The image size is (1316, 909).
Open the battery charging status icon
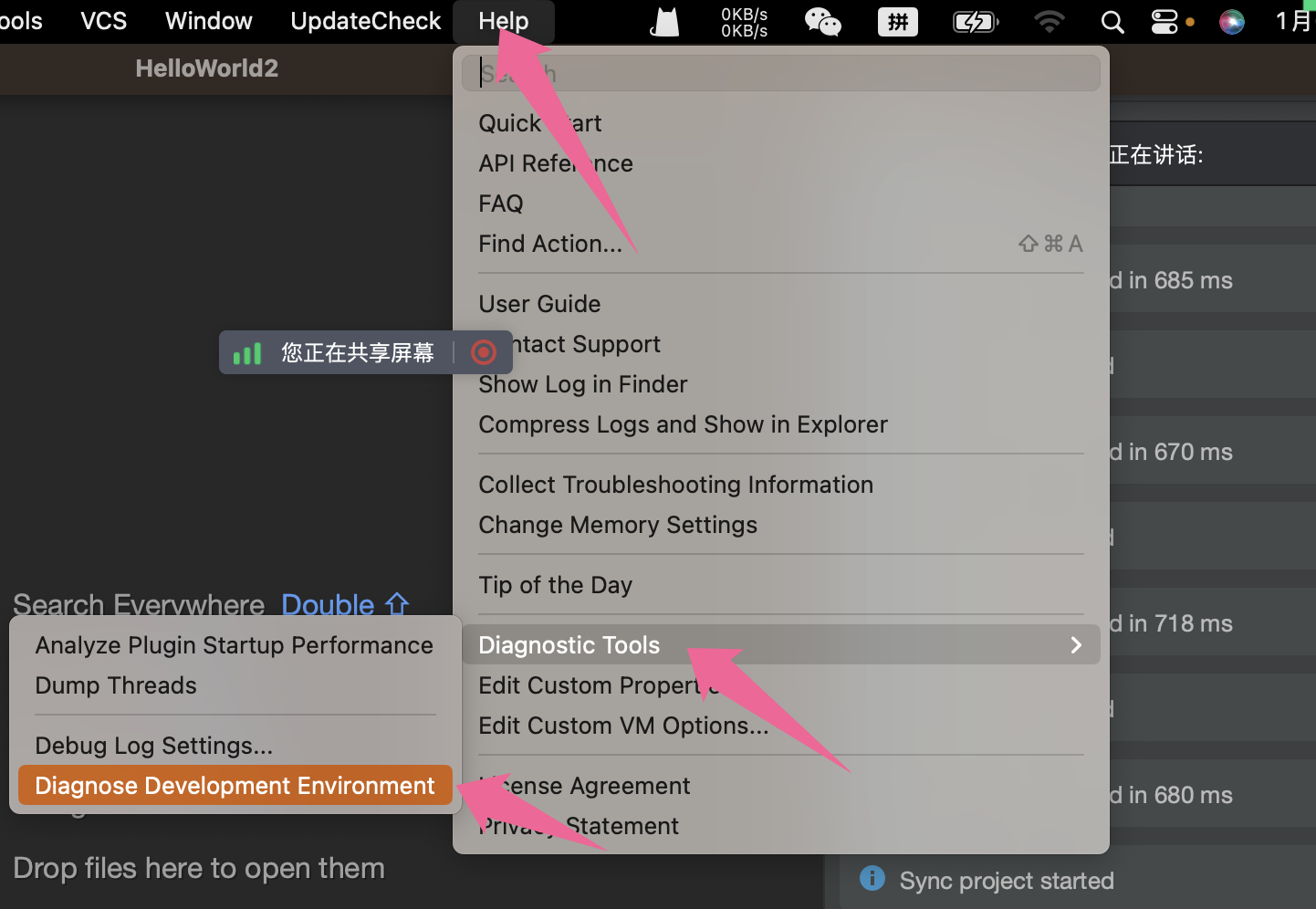[976, 21]
